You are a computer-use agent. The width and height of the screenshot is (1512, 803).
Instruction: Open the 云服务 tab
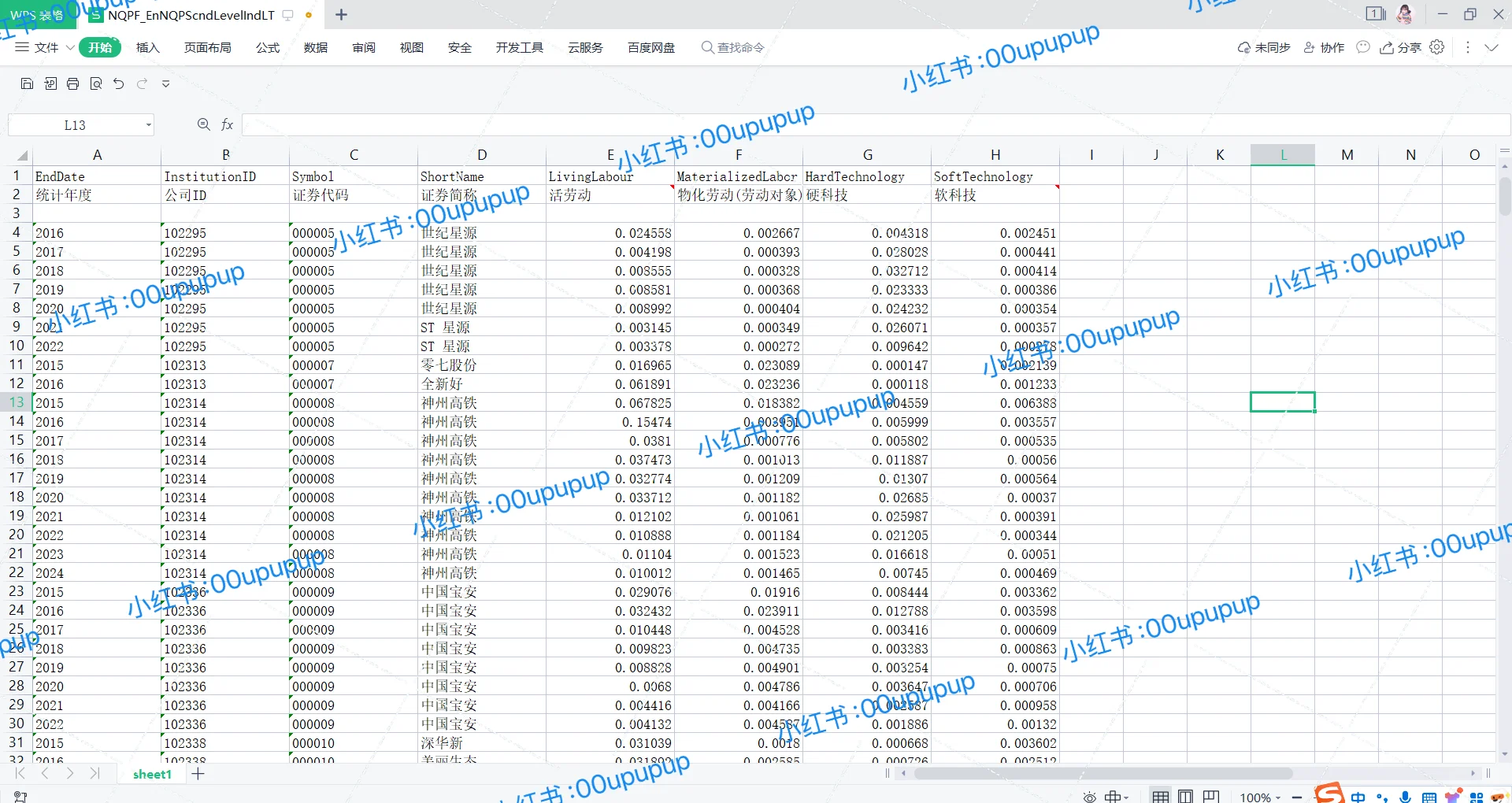pos(586,47)
